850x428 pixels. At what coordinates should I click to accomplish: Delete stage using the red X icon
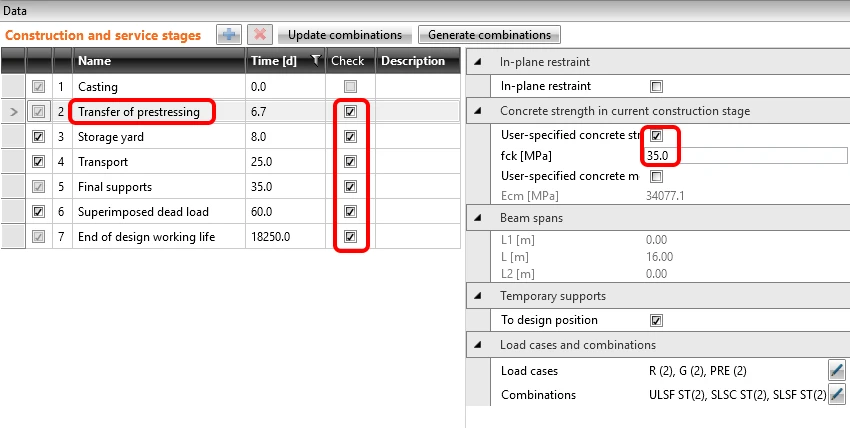click(260, 35)
